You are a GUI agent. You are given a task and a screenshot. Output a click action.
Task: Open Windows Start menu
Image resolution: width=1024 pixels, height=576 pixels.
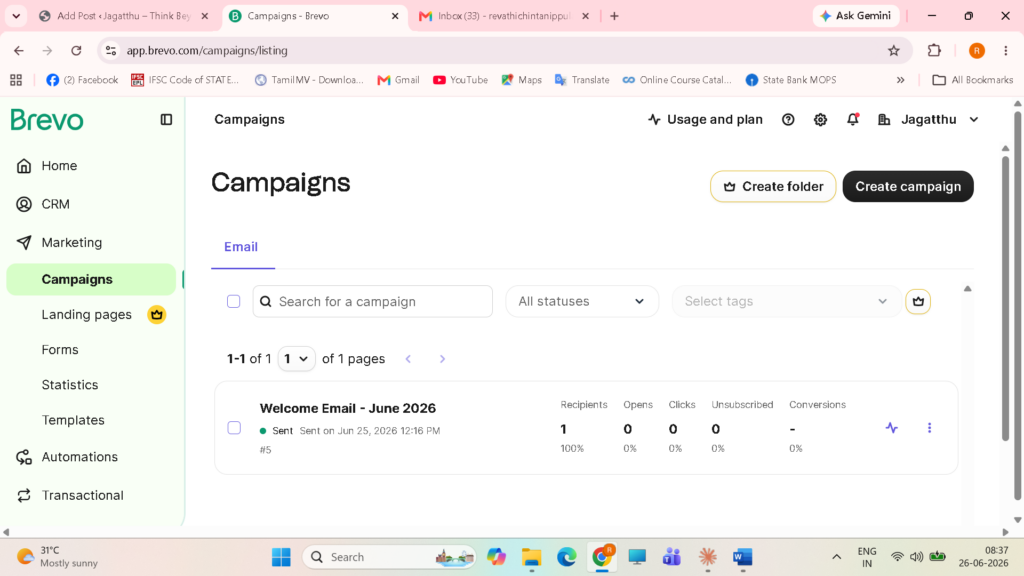(281, 557)
